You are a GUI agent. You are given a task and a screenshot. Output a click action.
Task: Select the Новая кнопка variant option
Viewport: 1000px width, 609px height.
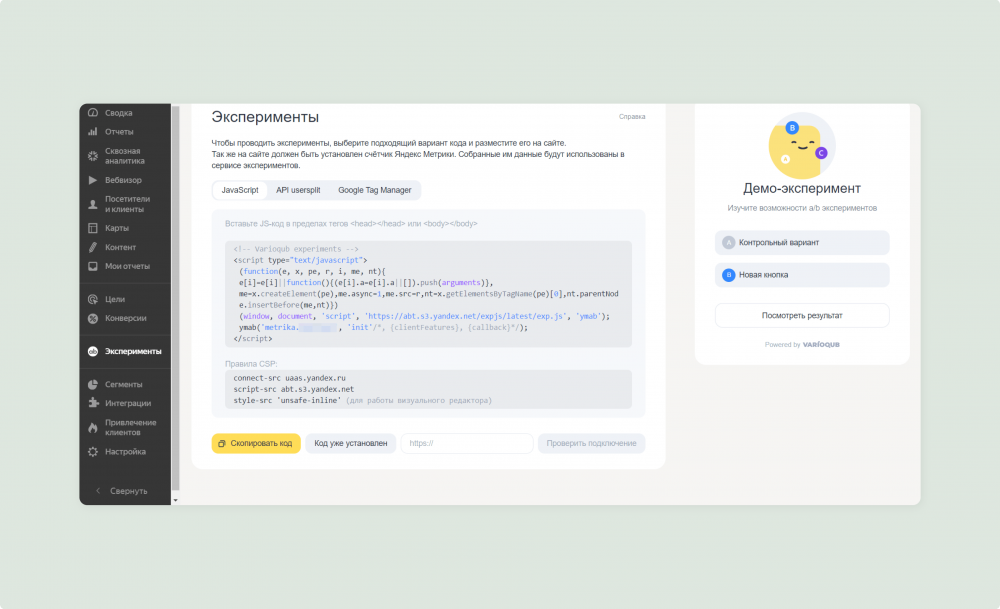point(802,275)
